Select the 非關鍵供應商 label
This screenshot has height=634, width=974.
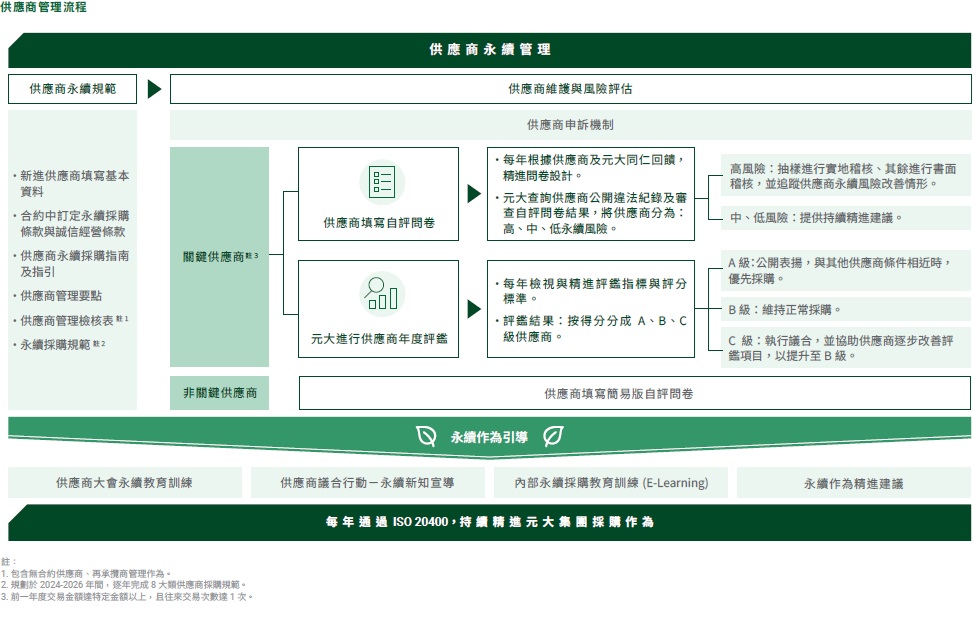tap(219, 393)
